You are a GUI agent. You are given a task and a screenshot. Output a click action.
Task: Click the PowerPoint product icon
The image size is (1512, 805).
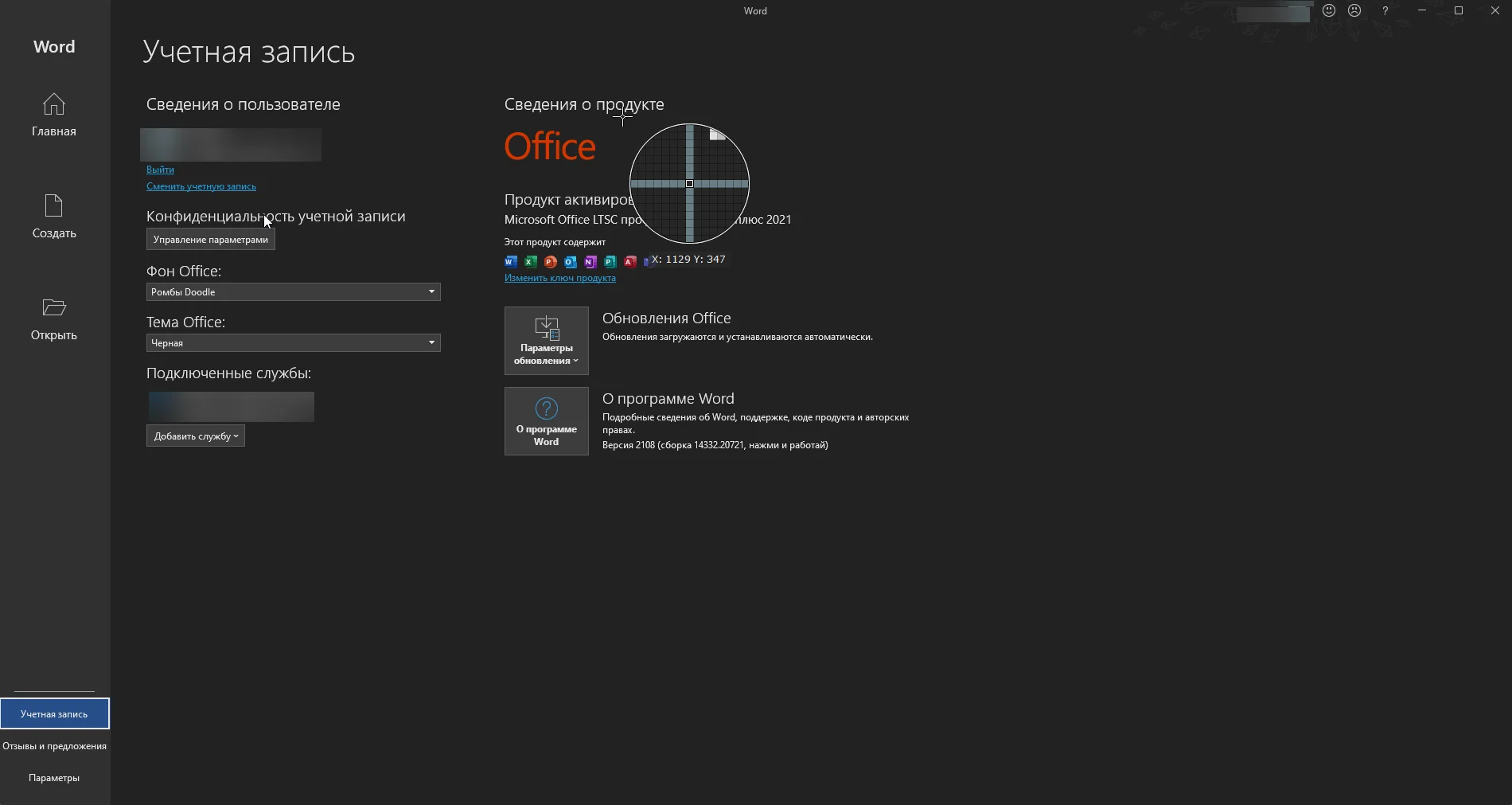pos(551,261)
